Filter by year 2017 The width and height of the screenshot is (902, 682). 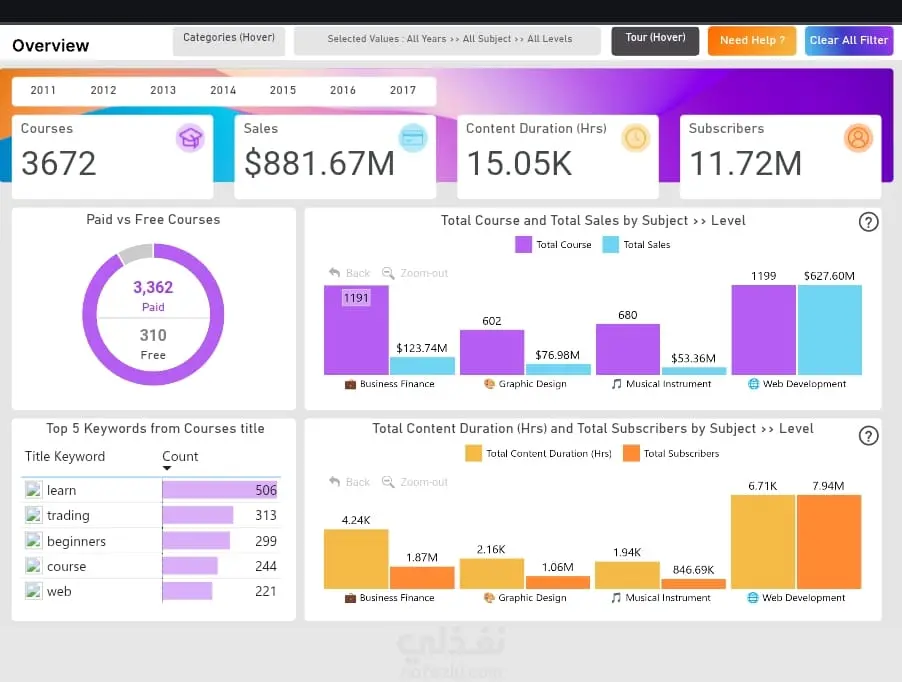(403, 90)
